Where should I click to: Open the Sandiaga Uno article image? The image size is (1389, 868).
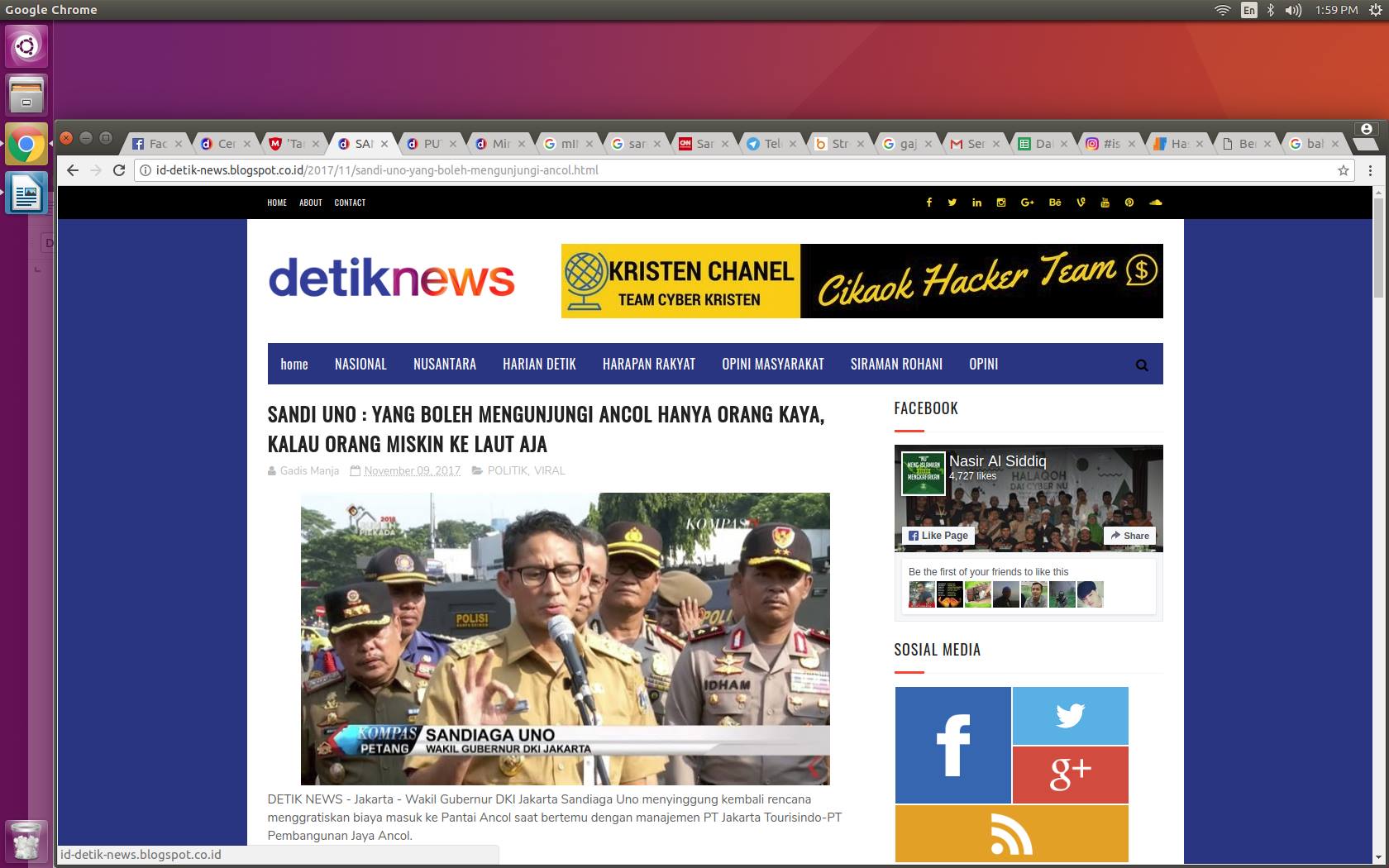click(x=565, y=638)
